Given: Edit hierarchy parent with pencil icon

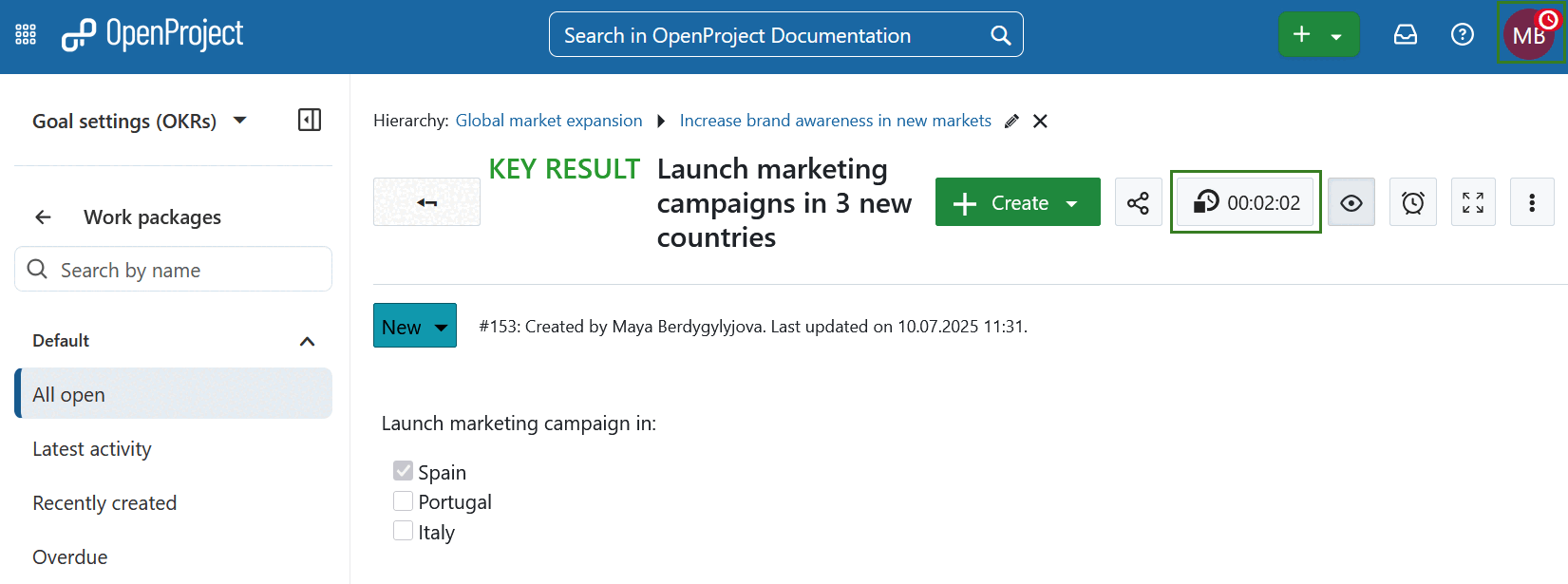Looking at the screenshot, I should tap(1011, 122).
